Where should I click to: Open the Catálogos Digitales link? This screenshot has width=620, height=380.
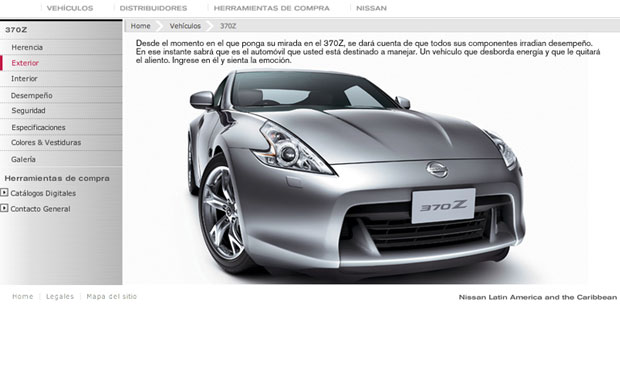[43, 193]
